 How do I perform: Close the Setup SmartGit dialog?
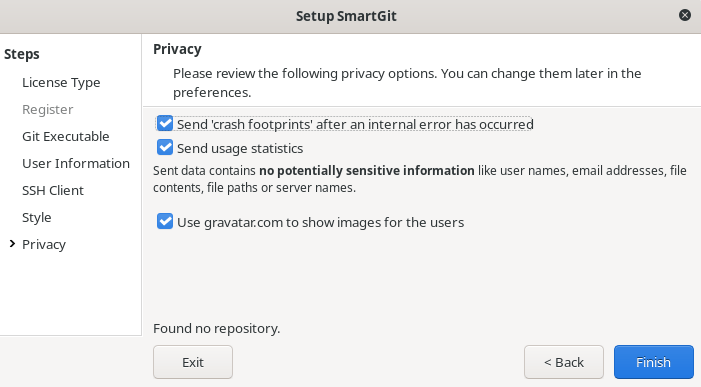(x=684, y=15)
